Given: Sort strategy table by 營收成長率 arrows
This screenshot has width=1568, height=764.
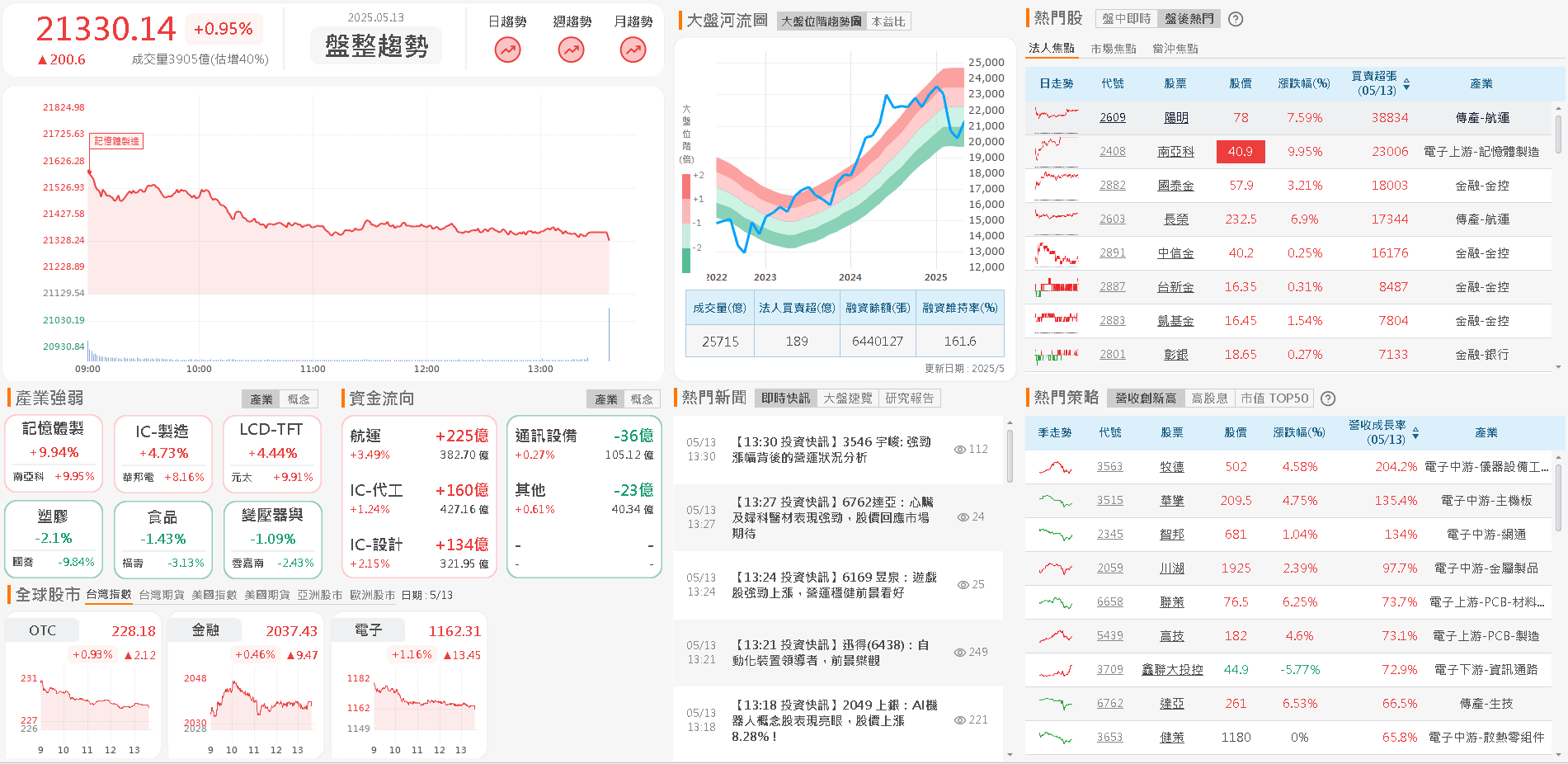Looking at the screenshot, I should [x=1415, y=432].
